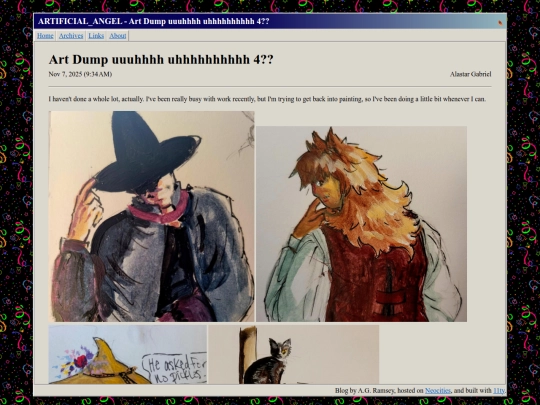Go to the Links tab

(x=96, y=35)
